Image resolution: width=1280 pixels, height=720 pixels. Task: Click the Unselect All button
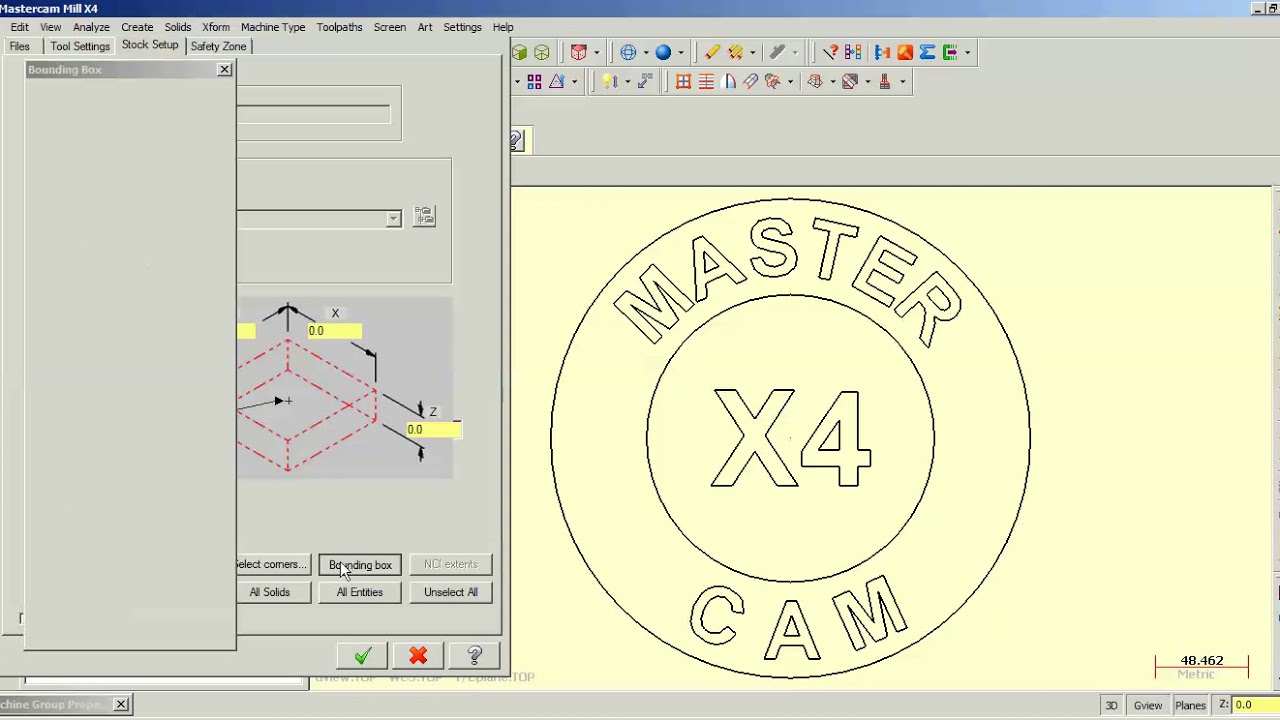coord(451,592)
